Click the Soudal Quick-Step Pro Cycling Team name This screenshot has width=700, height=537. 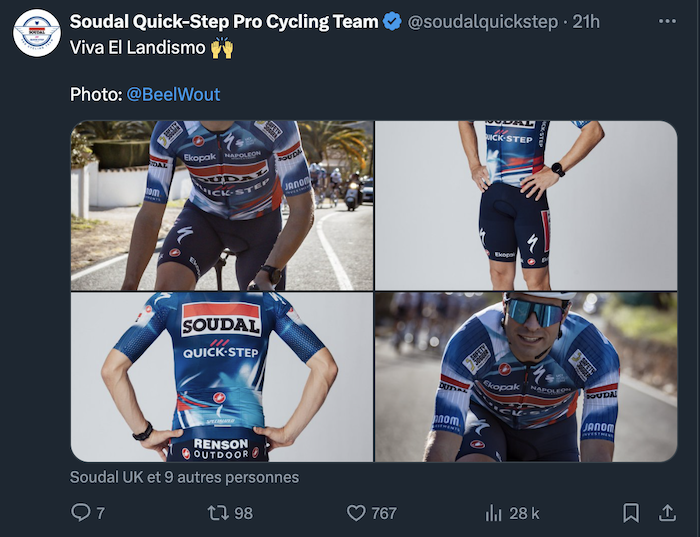click(224, 21)
